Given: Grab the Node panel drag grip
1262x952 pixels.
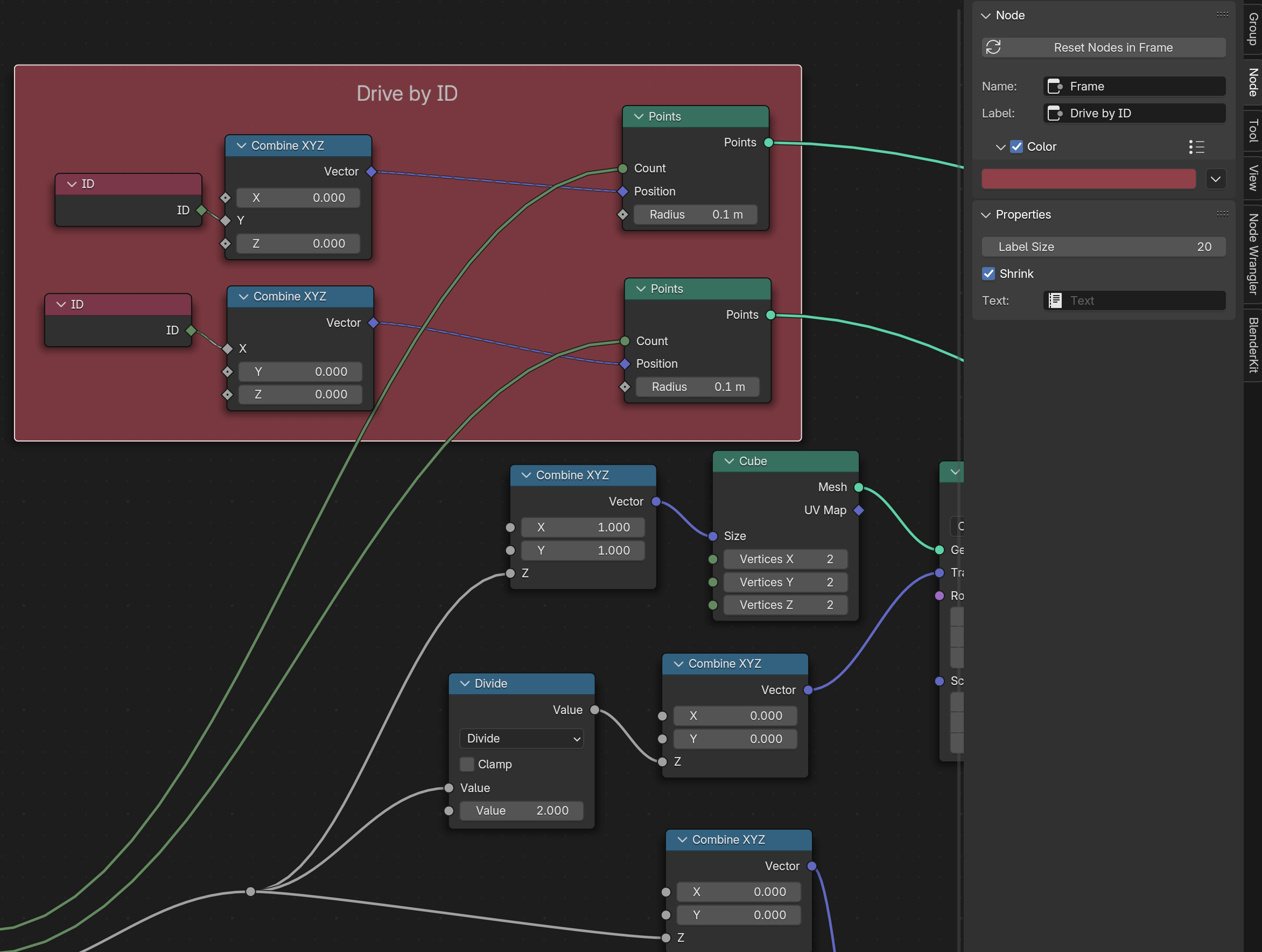Looking at the screenshot, I should [x=1222, y=15].
